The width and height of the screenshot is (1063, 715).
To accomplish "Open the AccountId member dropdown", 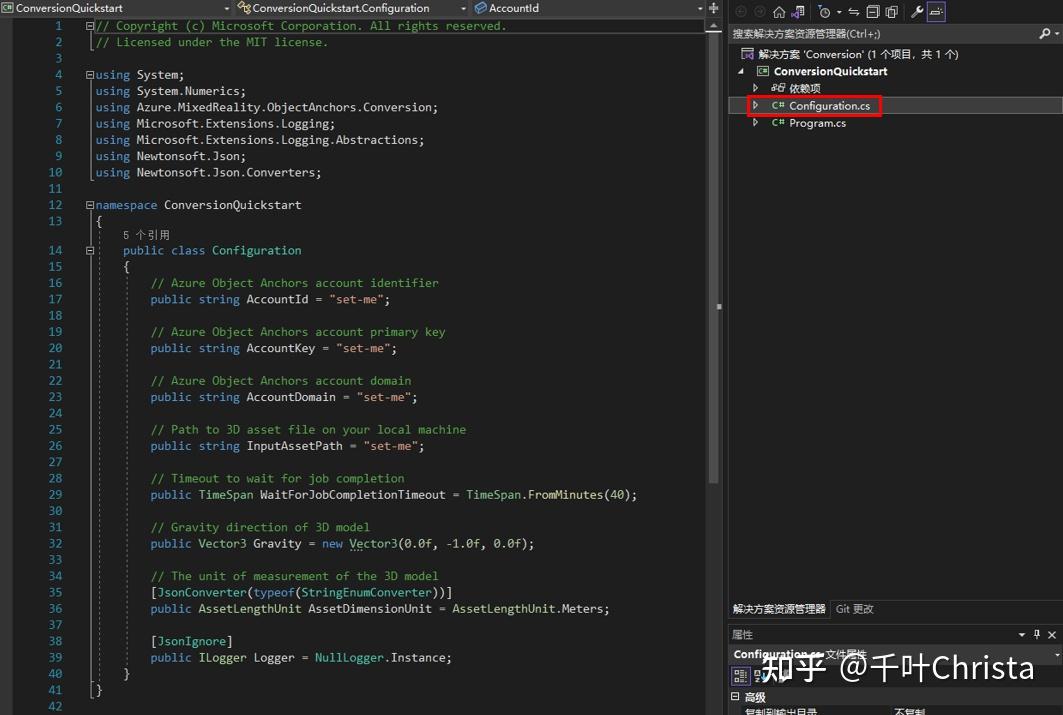I will pyautogui.click(x=700, y=7).
